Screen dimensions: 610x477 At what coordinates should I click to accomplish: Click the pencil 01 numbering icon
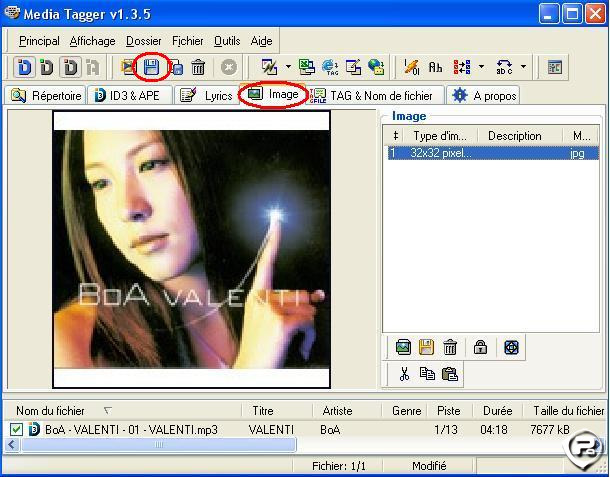click(x=411, y=67)
